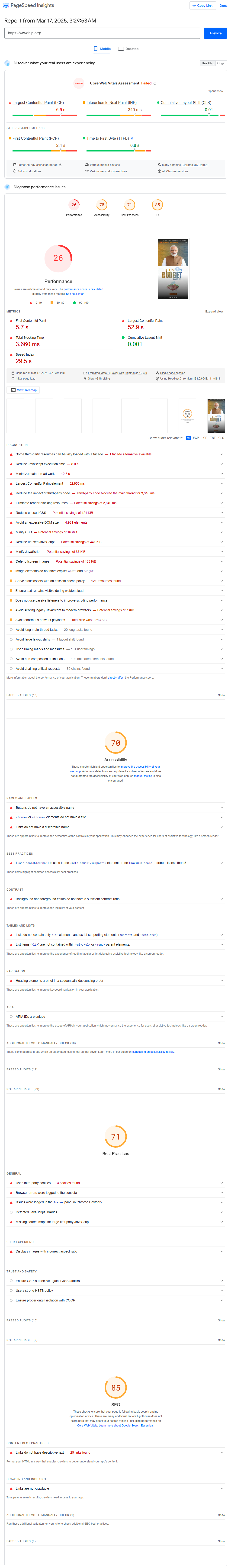Click the flask icon beside Time to First Byte
Screen dimensions: 228x1568
132,138
